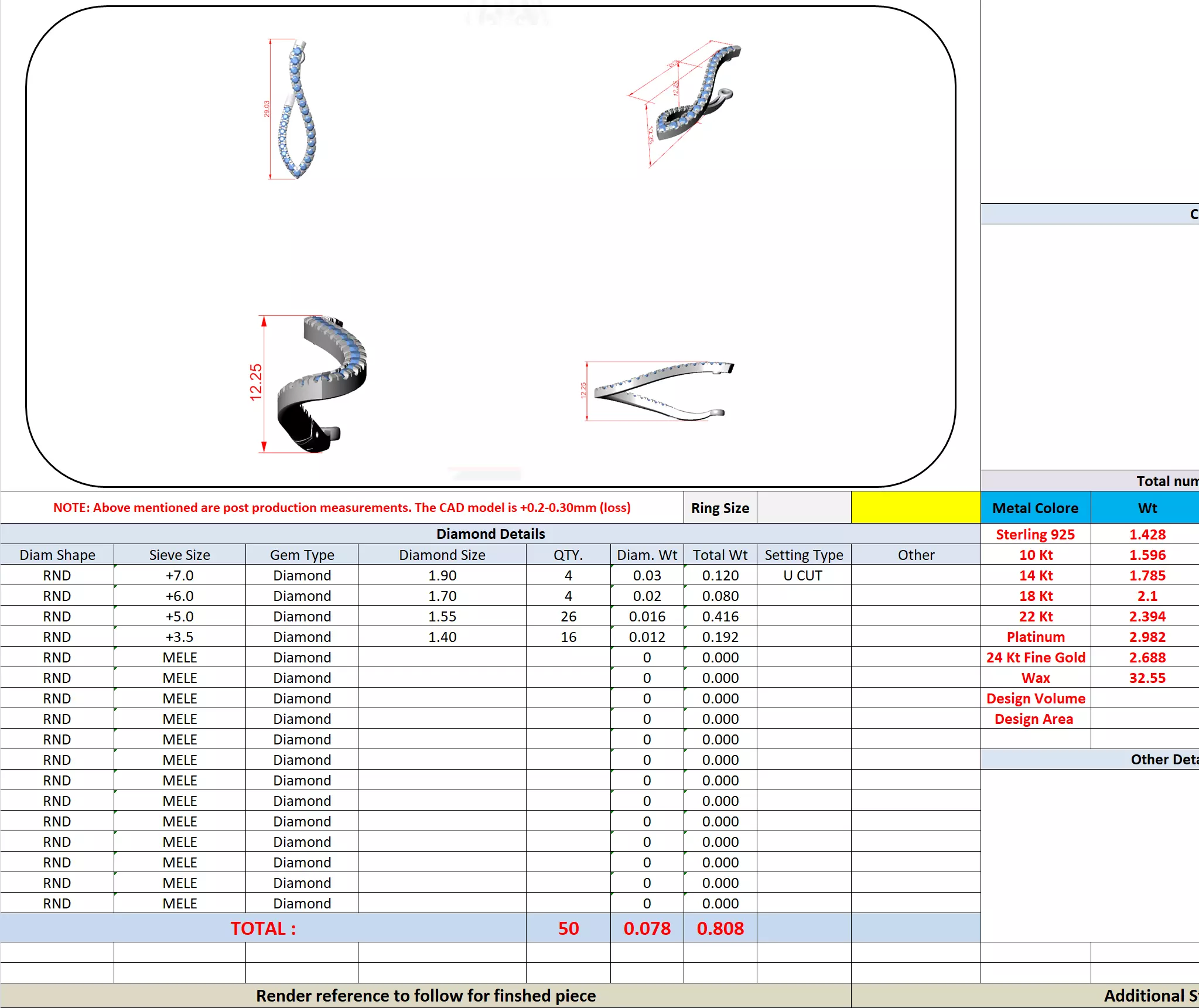Select the 24 Kt Fine Gold cell
The height and width of the screenshot is (1008, 1199).
[x=1035, y=657]
